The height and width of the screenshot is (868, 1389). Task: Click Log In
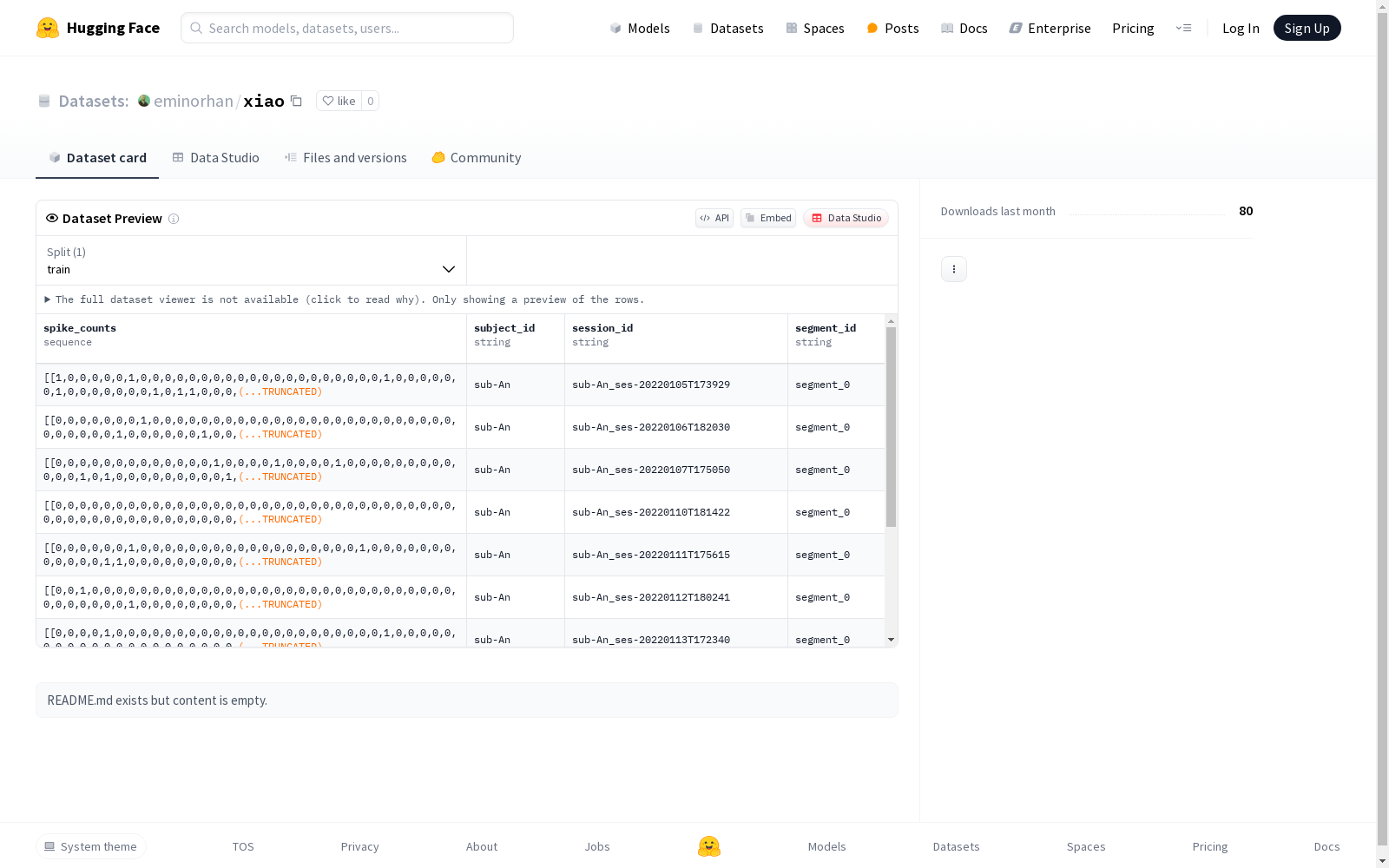[x=1241, y=28]
